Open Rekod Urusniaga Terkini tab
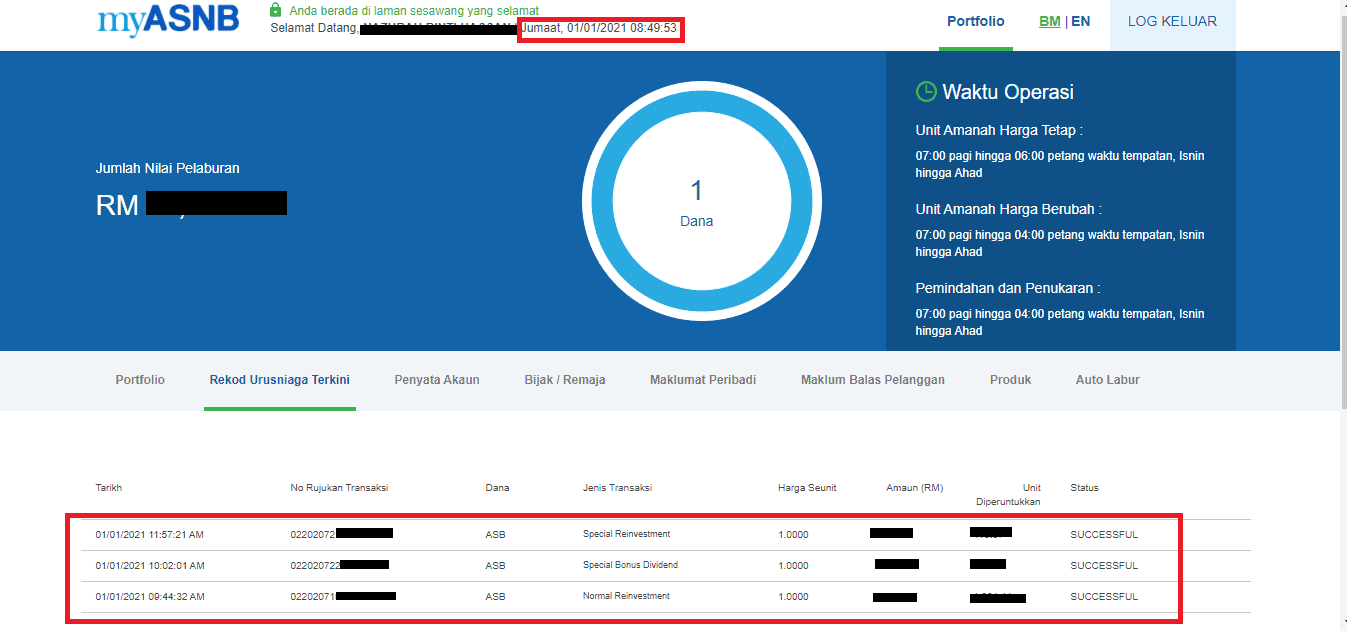Image resolution: width=1347 pixels, height=631 pixels. click(x=279, y=380)
